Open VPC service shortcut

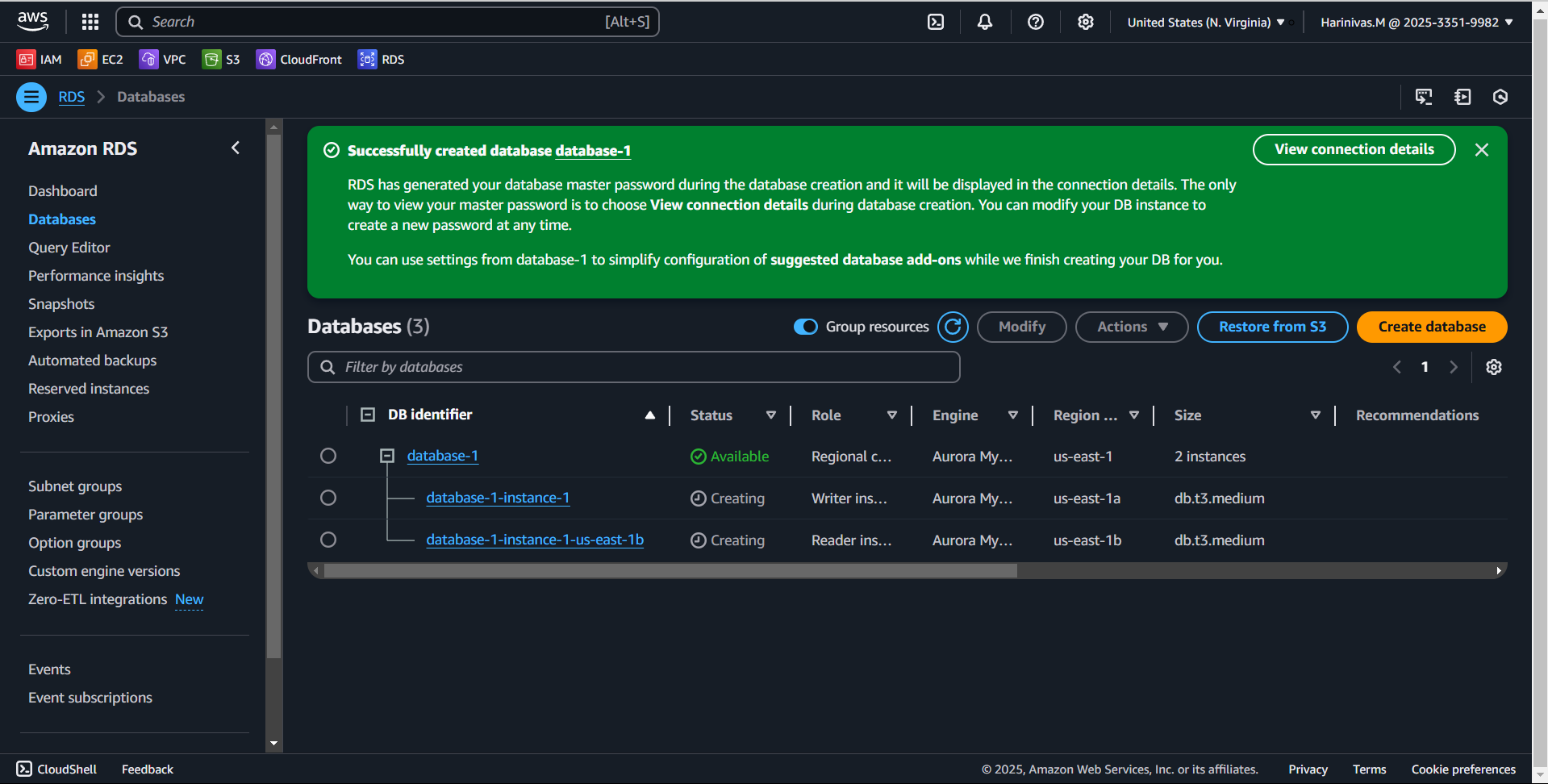(x=162, y=59)
